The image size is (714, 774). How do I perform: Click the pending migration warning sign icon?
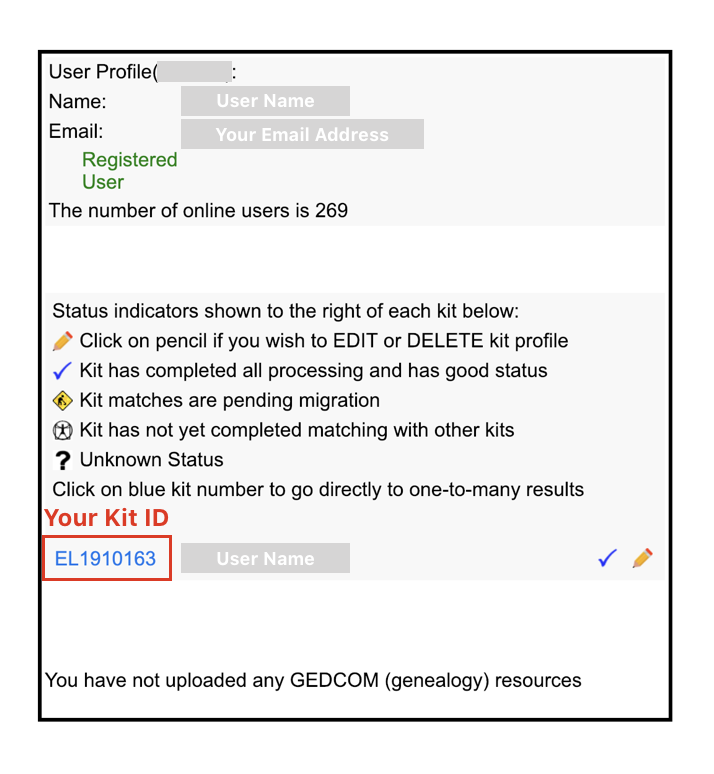coord(63,401)
